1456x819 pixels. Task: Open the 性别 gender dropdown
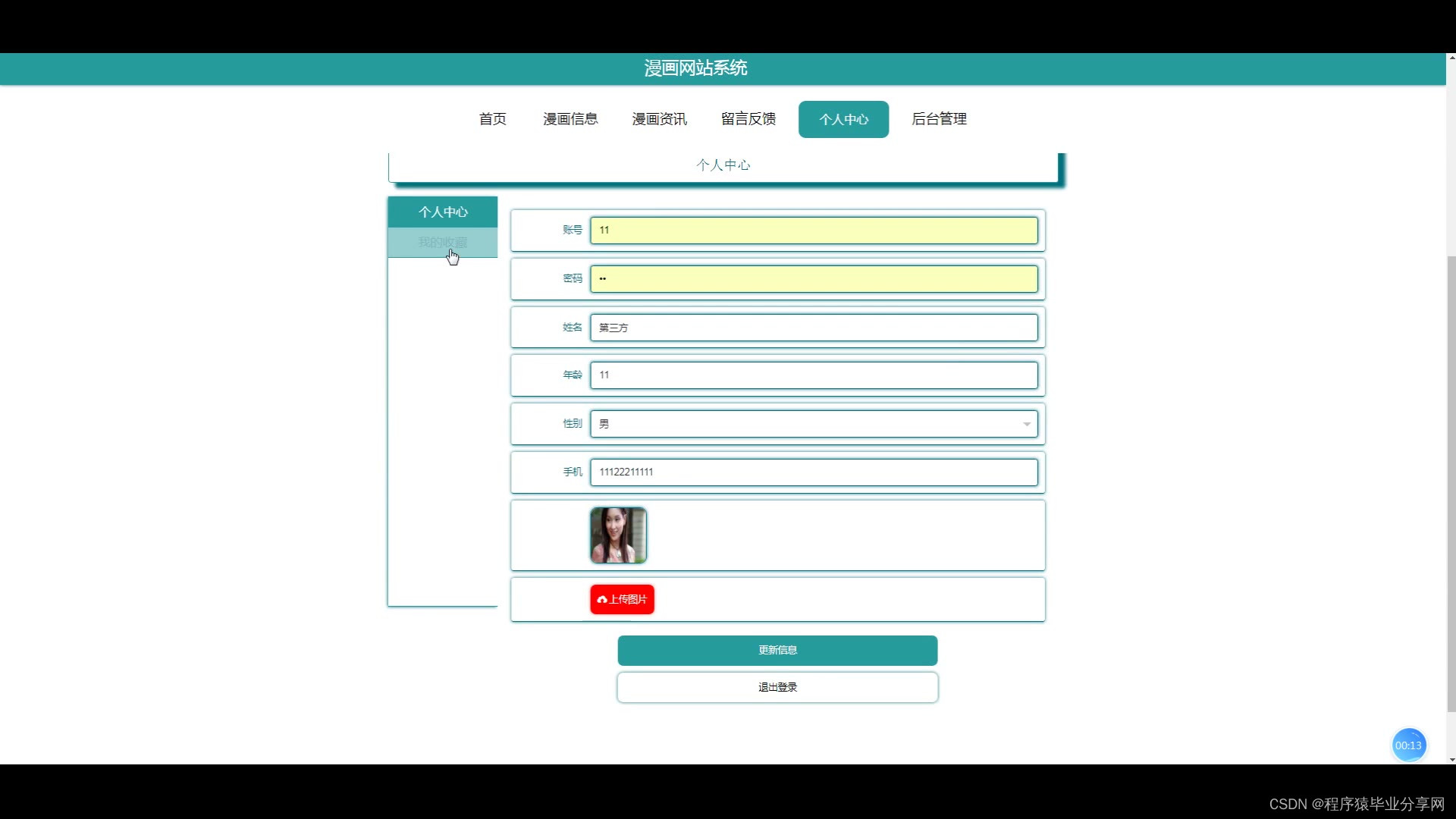click(813, 424)
